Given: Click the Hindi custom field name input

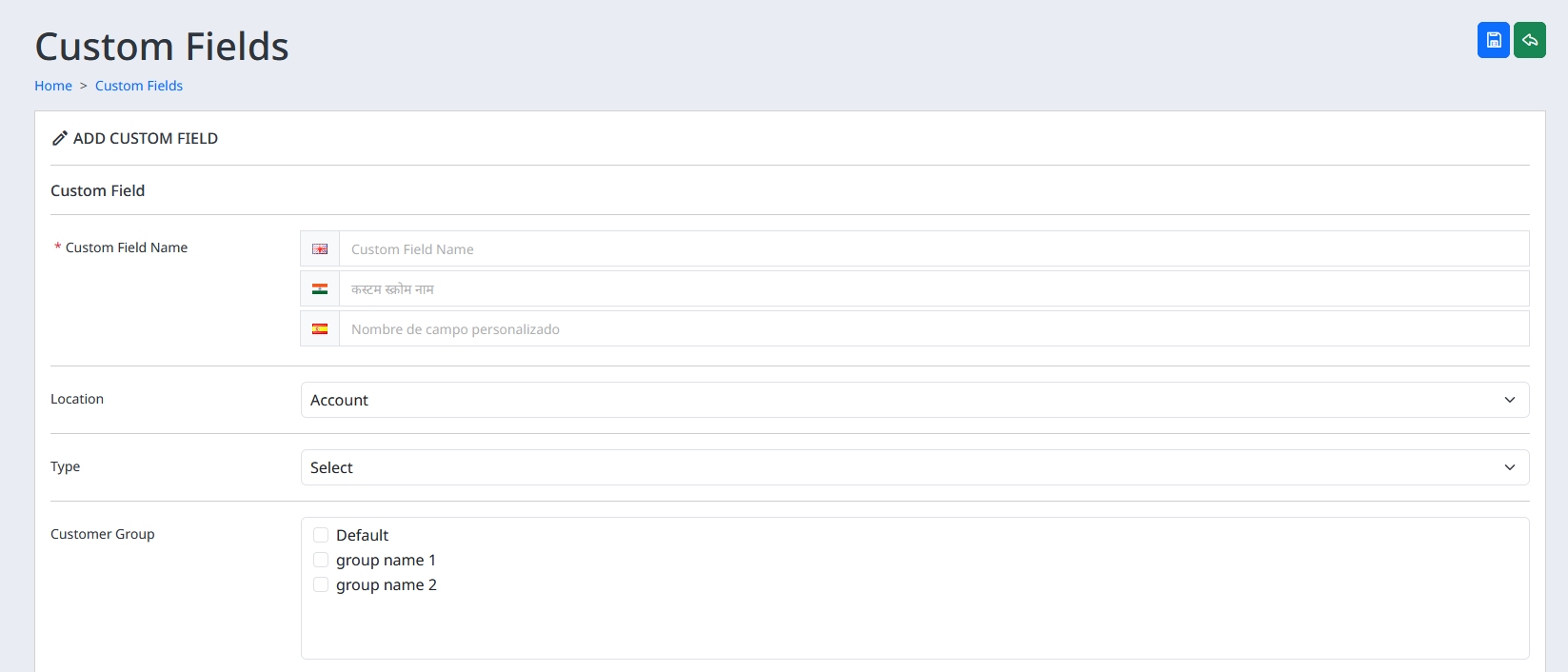Looking at the screenshot, I should tap(933, 289).
